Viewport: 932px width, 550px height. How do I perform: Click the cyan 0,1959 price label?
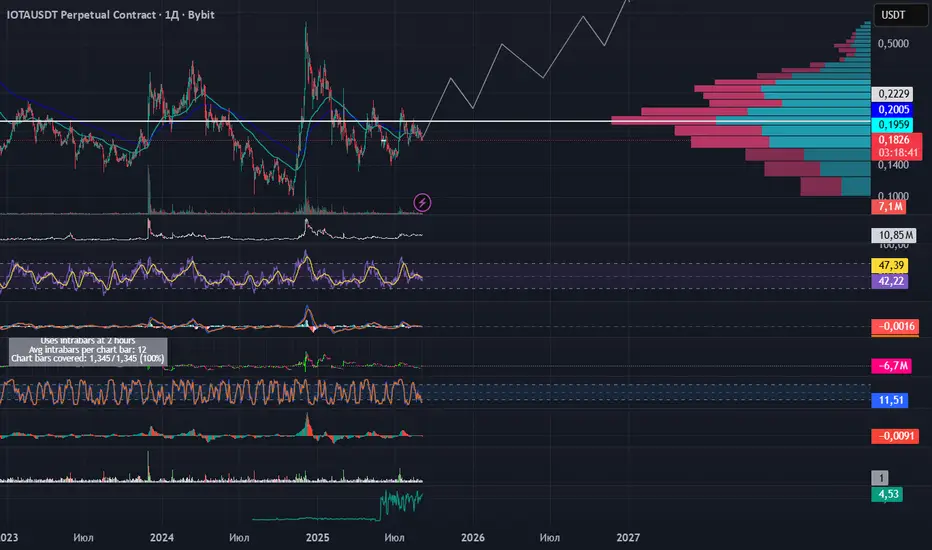[893, 125]
